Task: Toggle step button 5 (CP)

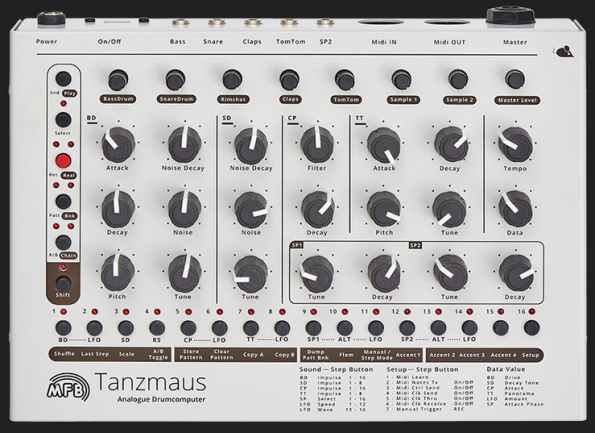Action: 188,328
